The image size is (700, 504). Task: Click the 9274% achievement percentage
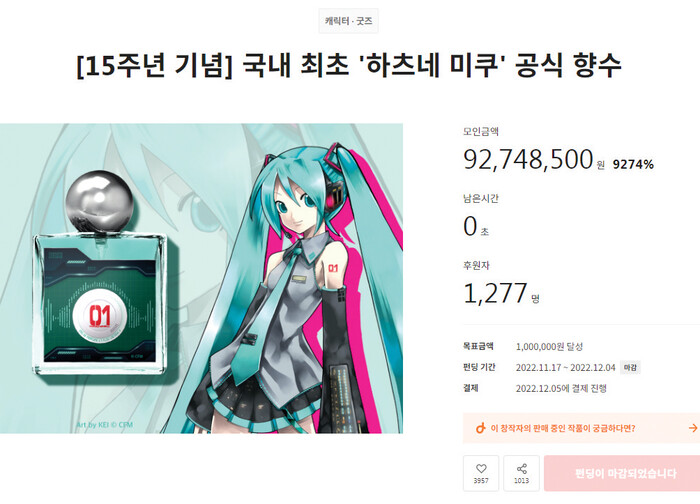pyautogui.click(x=633, y=164)
